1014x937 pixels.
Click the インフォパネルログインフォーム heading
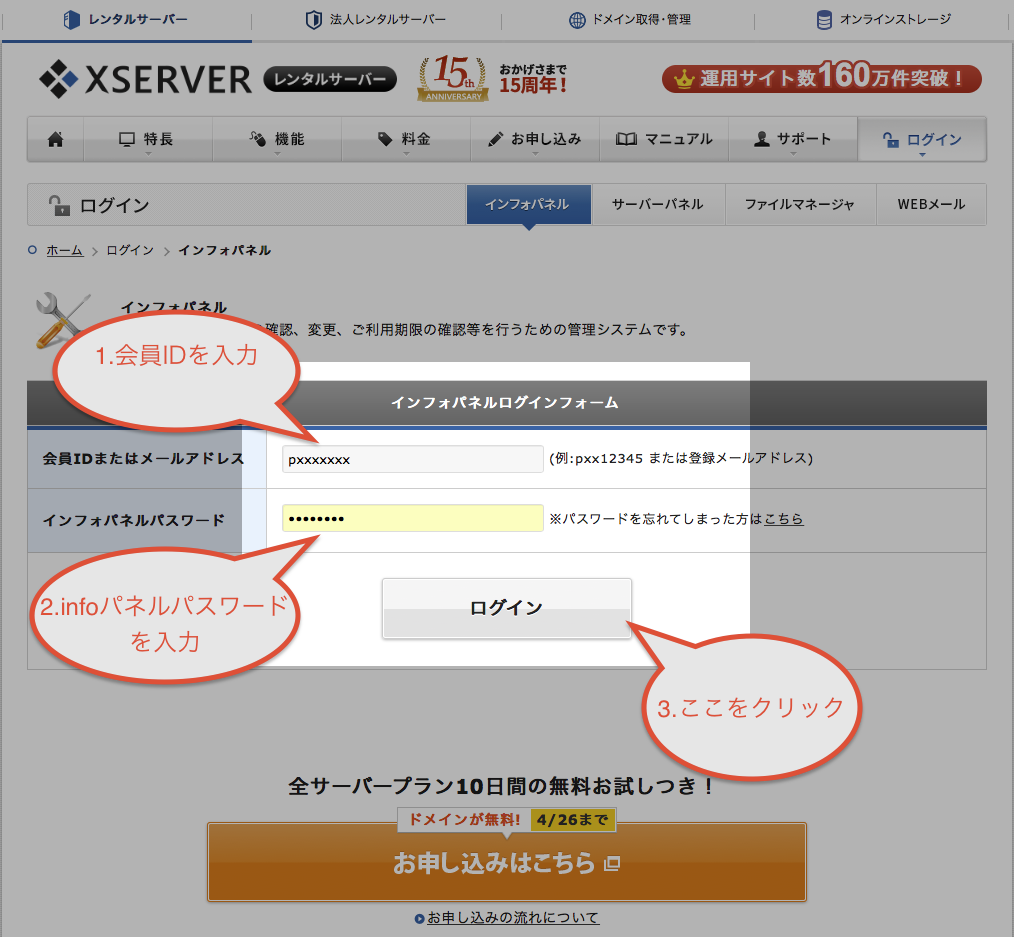(x=504, y=403)
